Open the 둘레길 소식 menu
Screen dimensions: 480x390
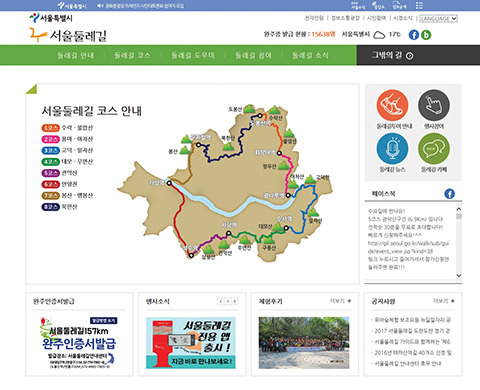pos(310,55)
